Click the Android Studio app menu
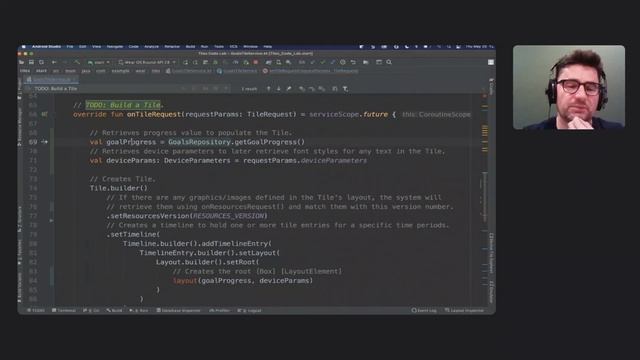The width and height of the screenshot is (640, 360). click(46, 47)
